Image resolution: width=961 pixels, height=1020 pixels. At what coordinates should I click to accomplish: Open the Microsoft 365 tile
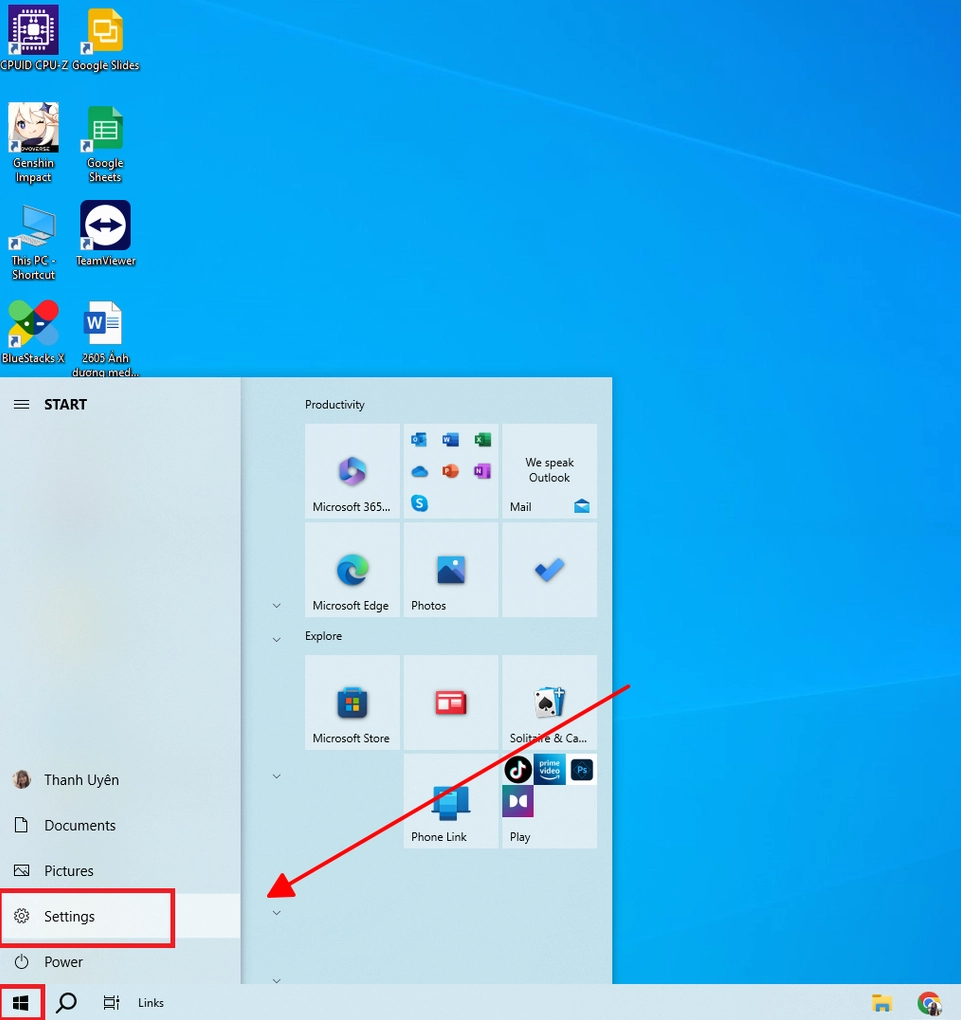(352, 470)
